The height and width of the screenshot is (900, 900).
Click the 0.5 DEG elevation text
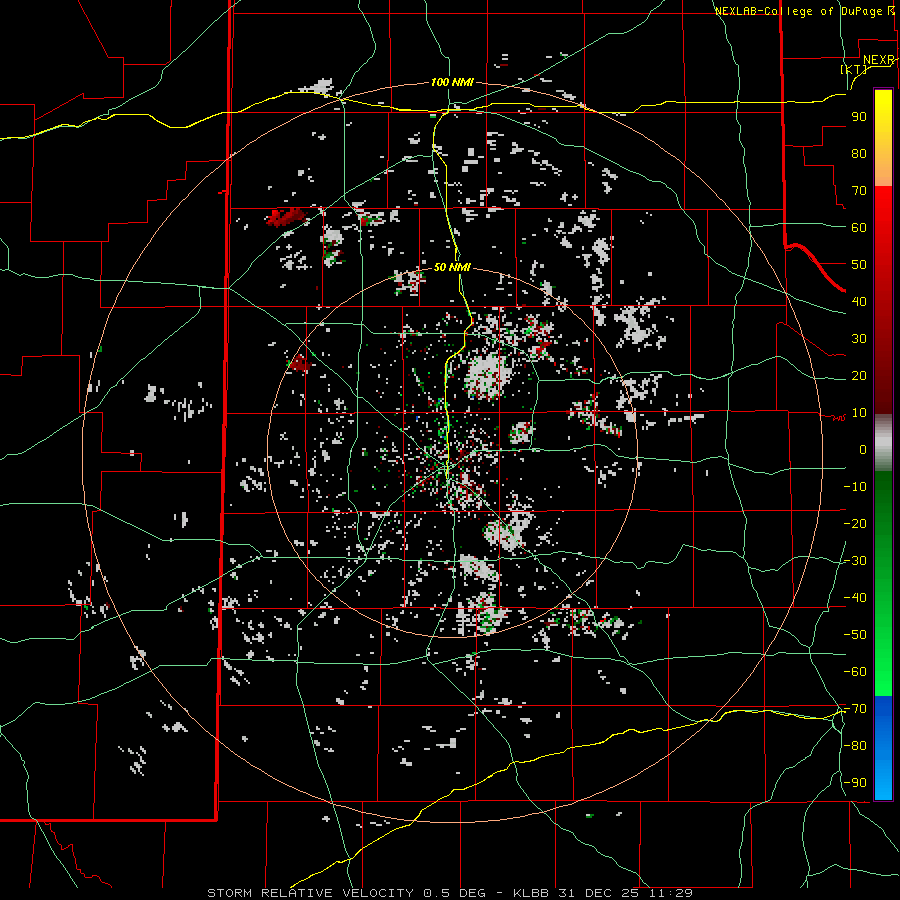(x=454, y=893)
